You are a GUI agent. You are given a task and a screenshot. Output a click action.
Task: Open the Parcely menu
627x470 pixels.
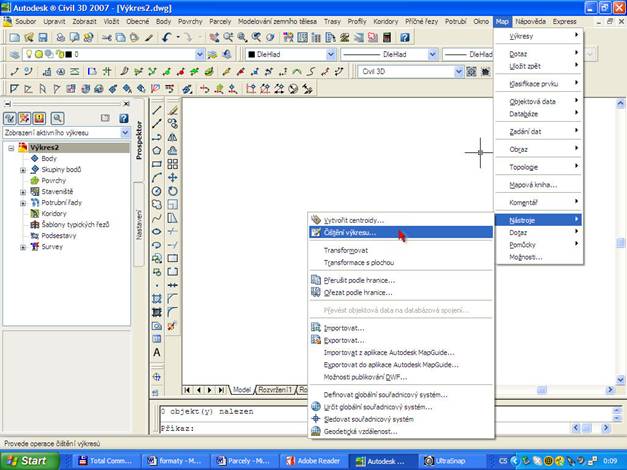coord(220,22)
